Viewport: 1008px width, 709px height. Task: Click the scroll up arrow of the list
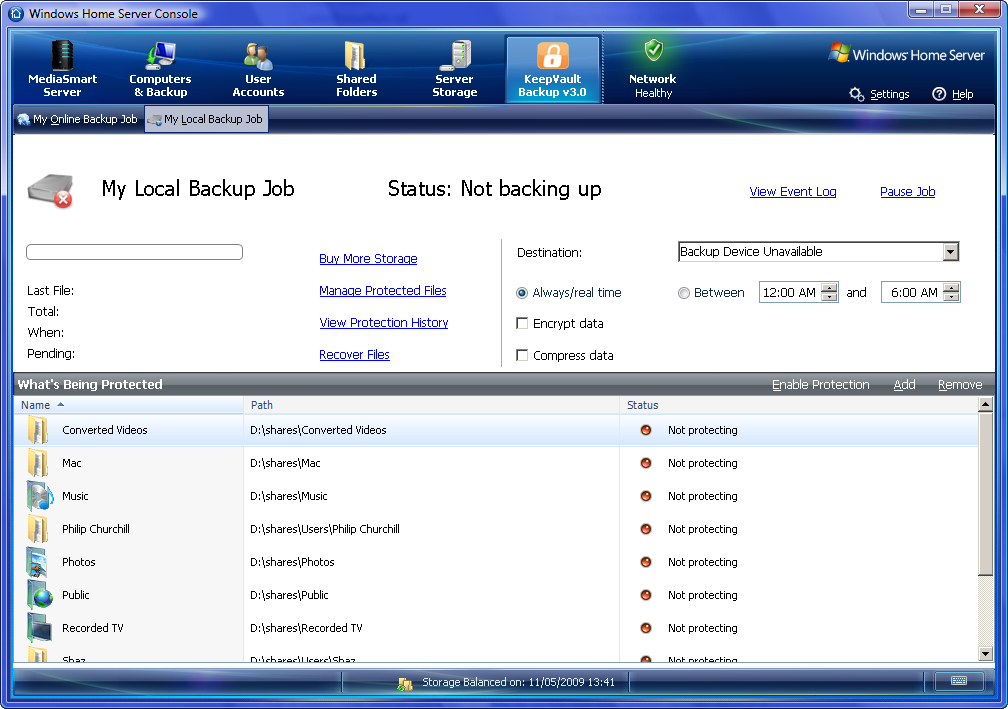coord(985,404)
